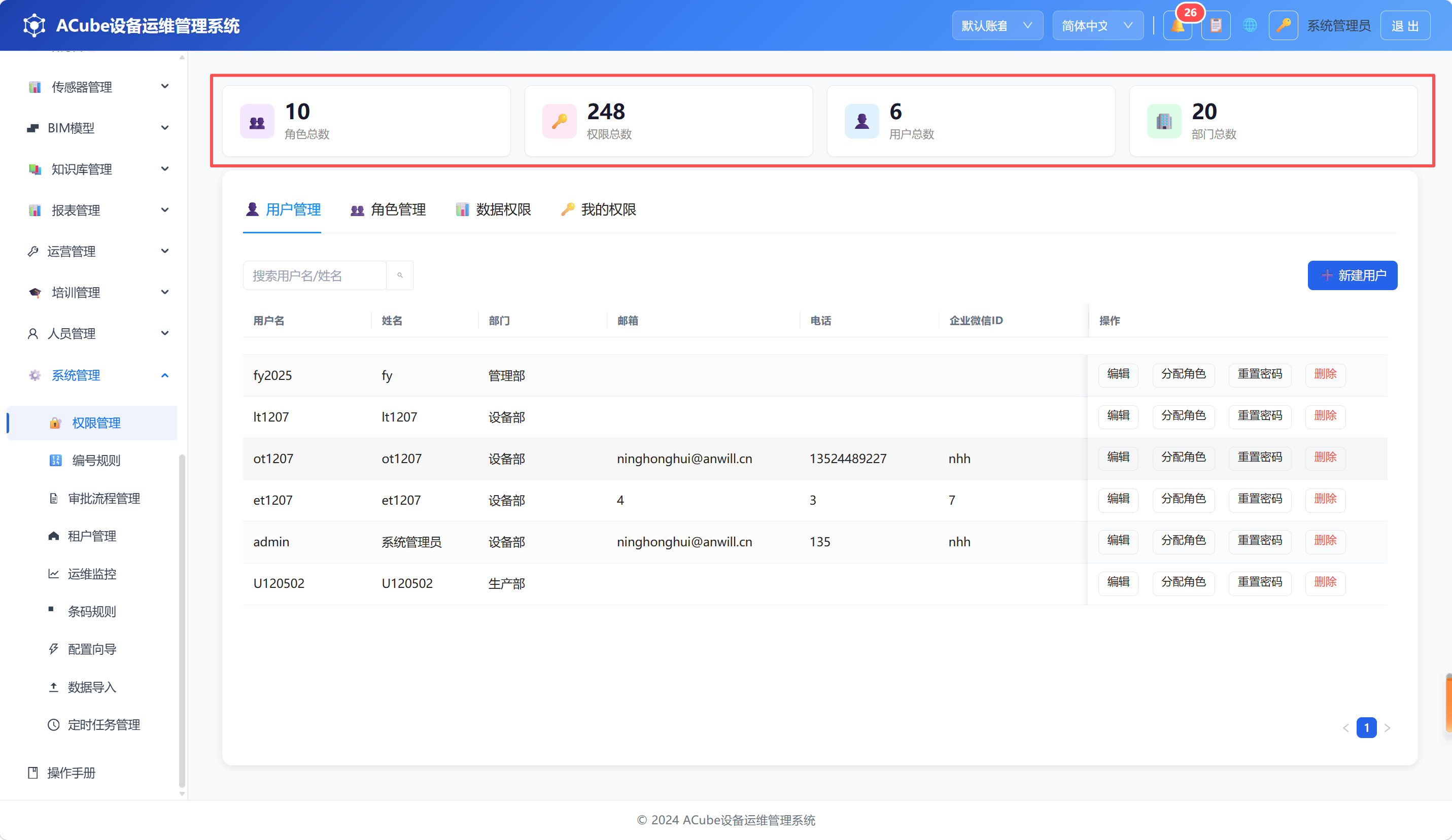Click the 运营管理 wrench icon
Screen dimensions: 1452x840
(33, 251)
